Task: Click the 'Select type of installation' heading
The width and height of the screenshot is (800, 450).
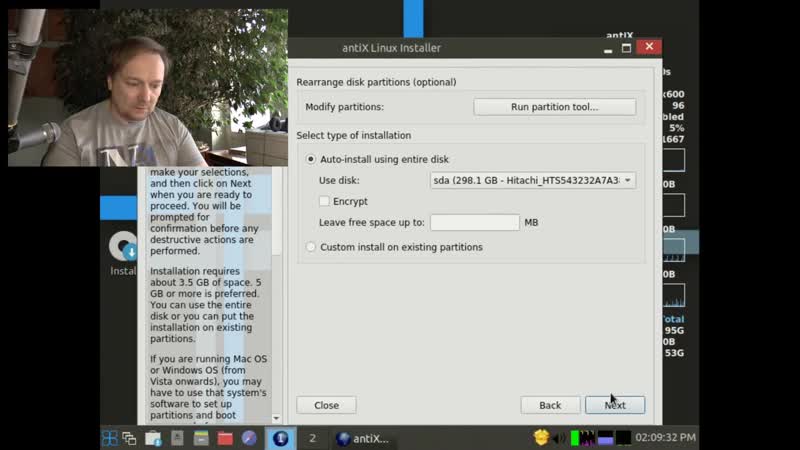Action: (354, 135)
